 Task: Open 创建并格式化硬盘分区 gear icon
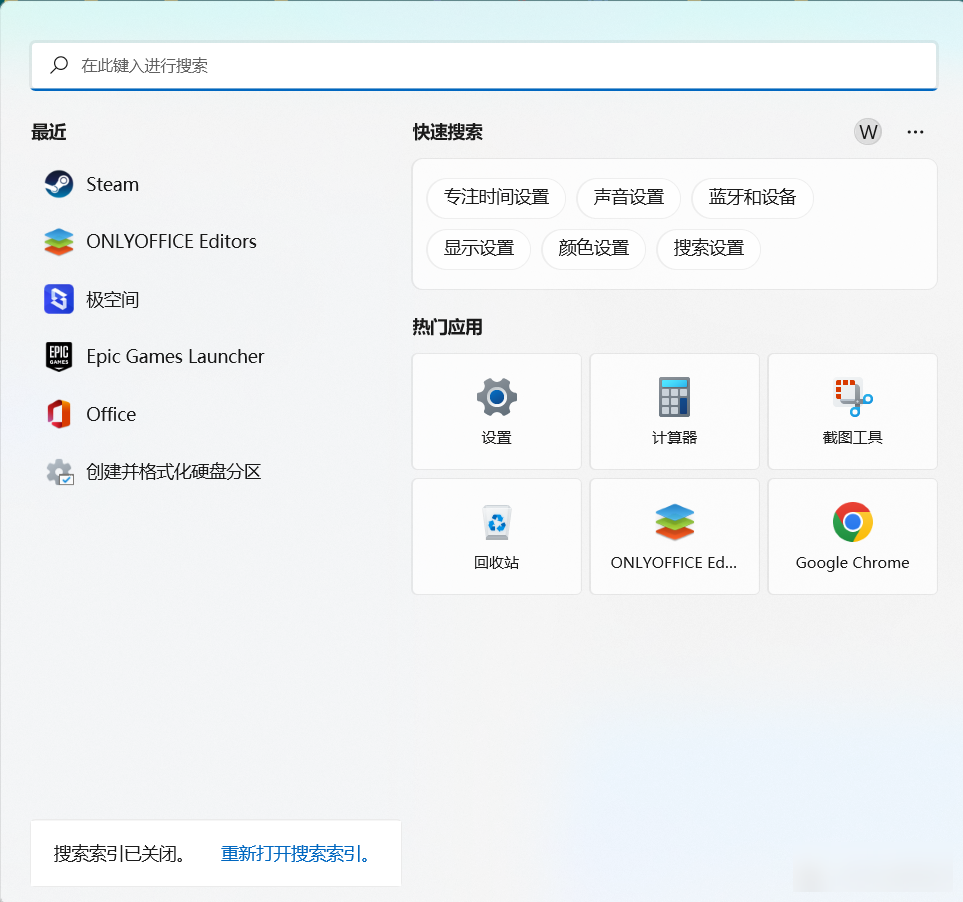[x=60, y=472]
